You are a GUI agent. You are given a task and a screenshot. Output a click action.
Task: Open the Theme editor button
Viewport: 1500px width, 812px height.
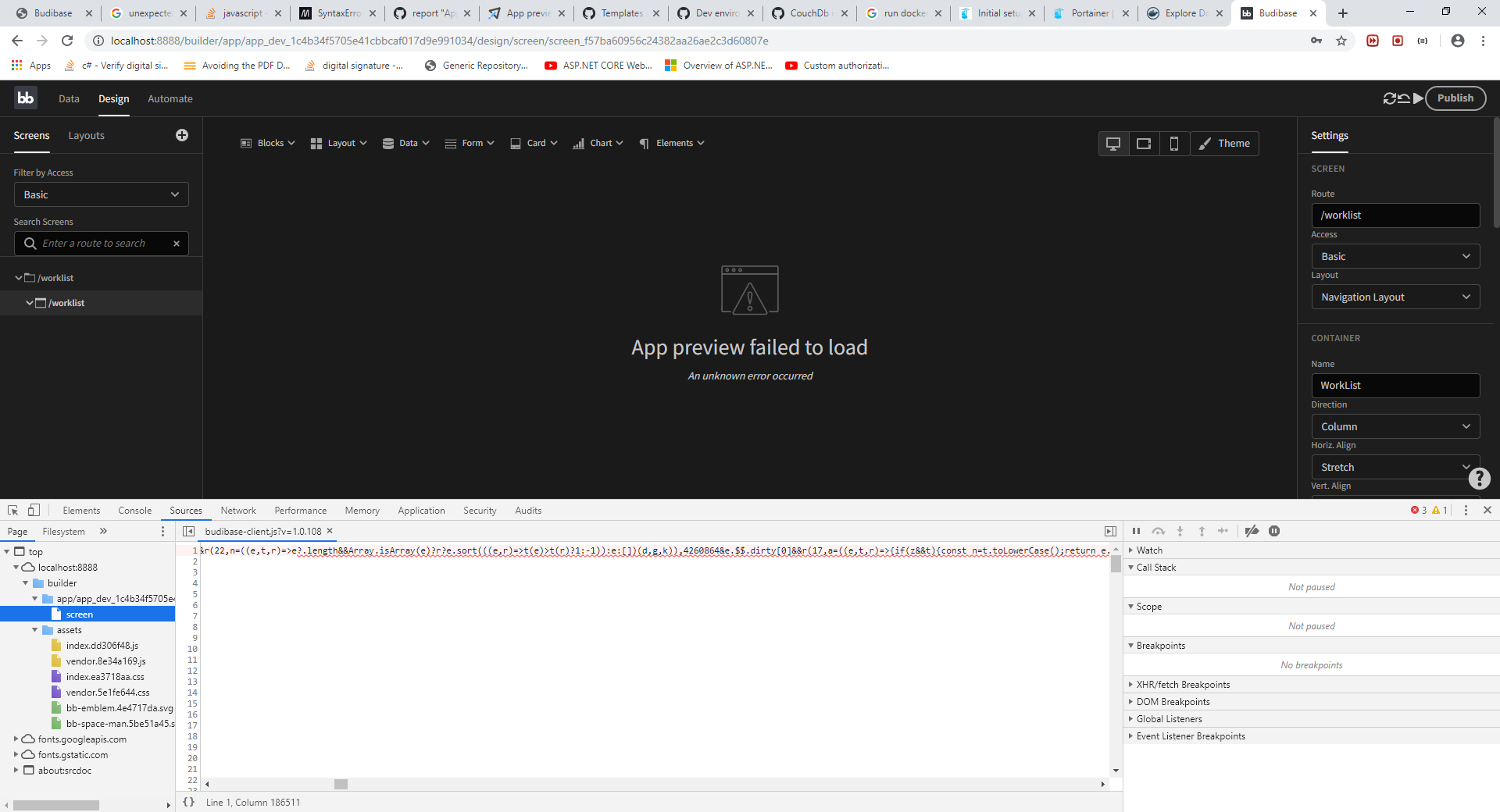point(1224,144)
